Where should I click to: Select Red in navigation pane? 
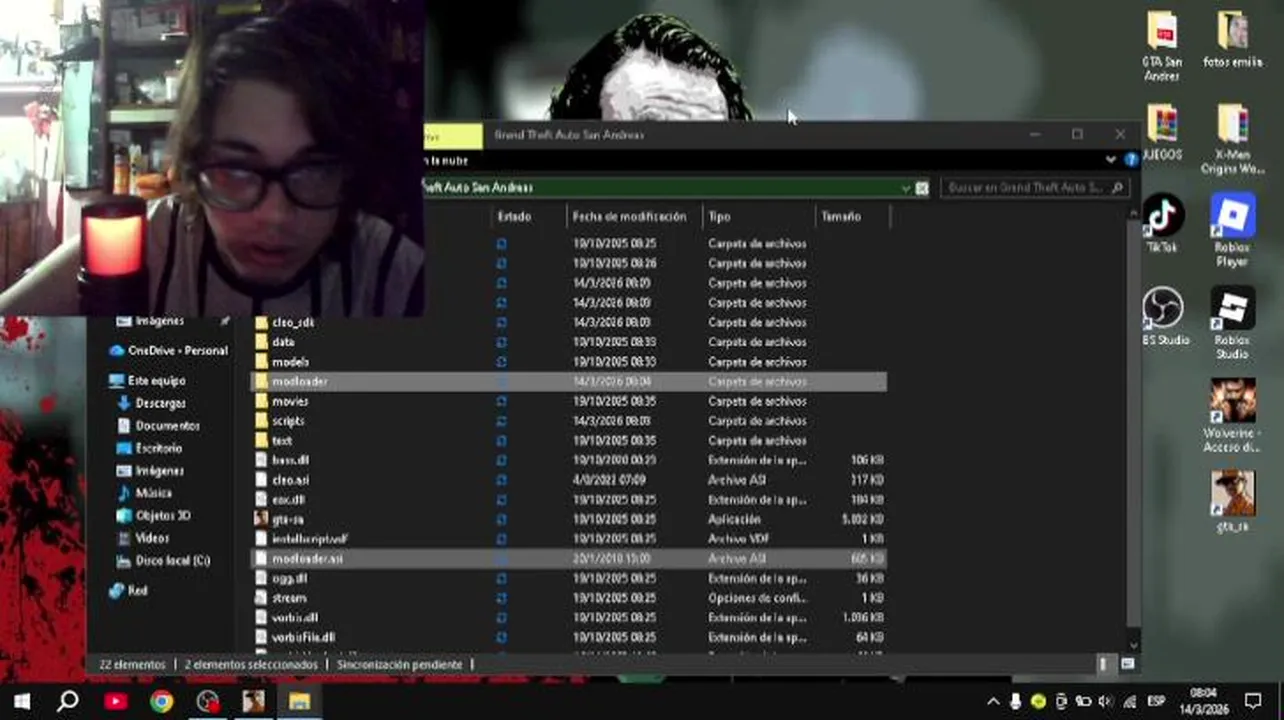tap(128, 591)
